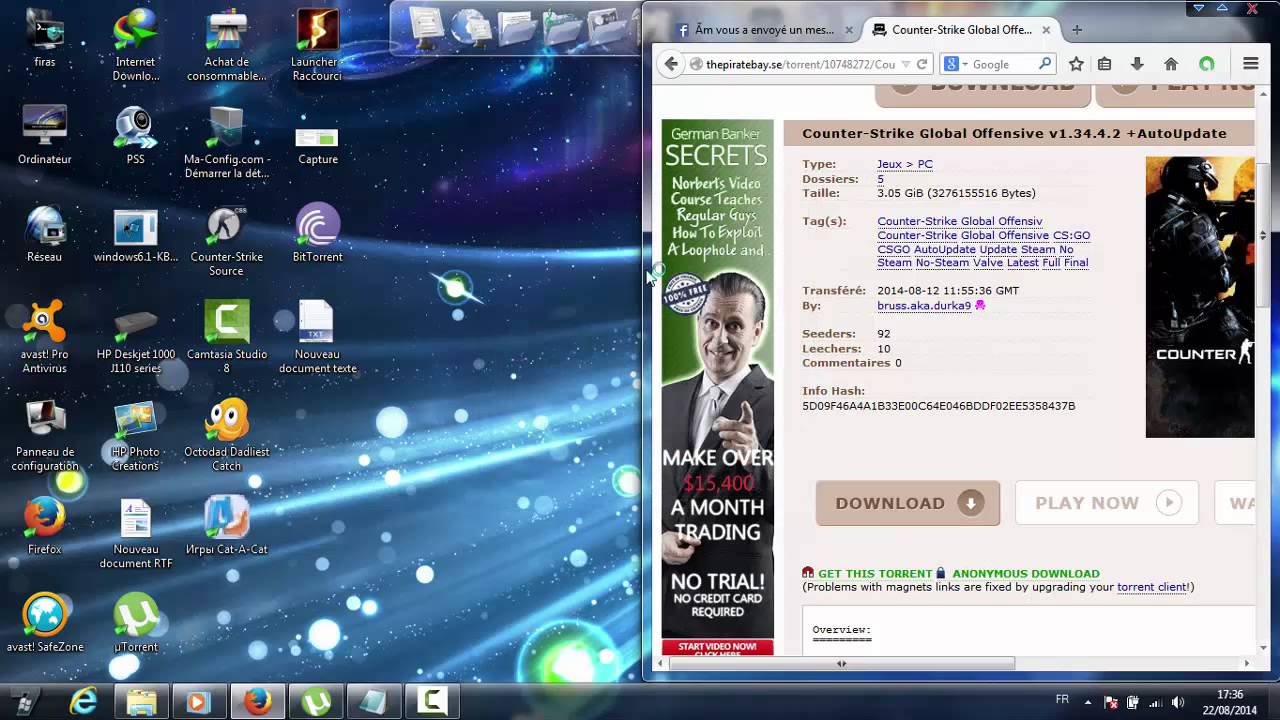Open a new Firefox tab

pos(1077,30)
